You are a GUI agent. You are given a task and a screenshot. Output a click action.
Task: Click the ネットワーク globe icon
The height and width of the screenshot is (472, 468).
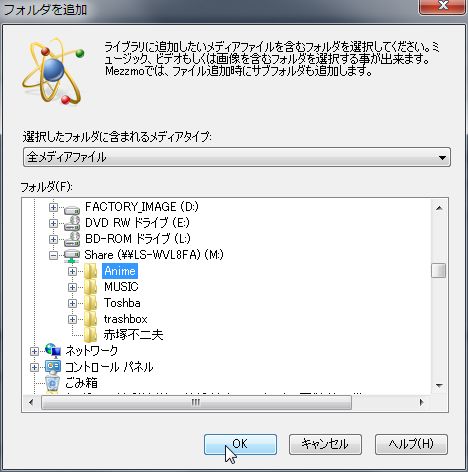coord(53,351)
